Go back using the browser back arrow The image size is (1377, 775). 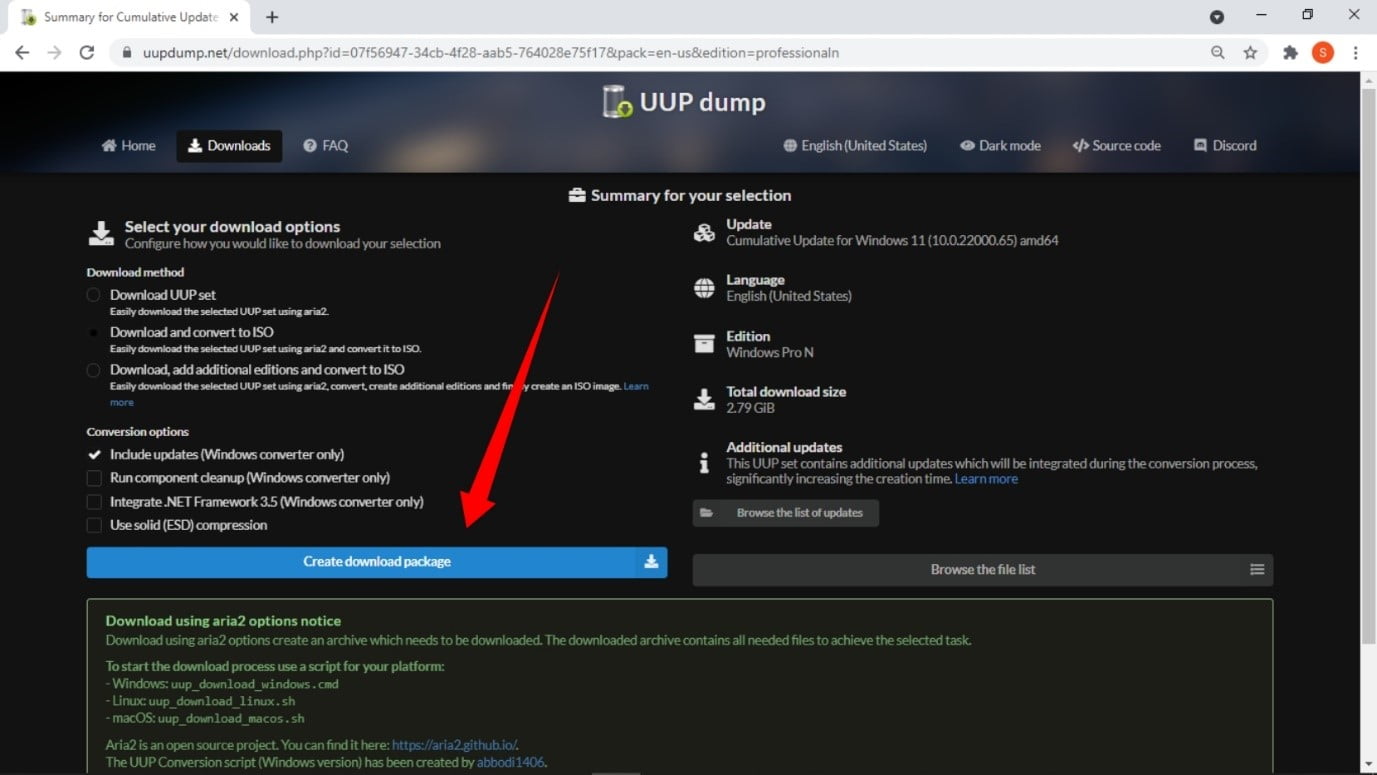pos(22,53)
